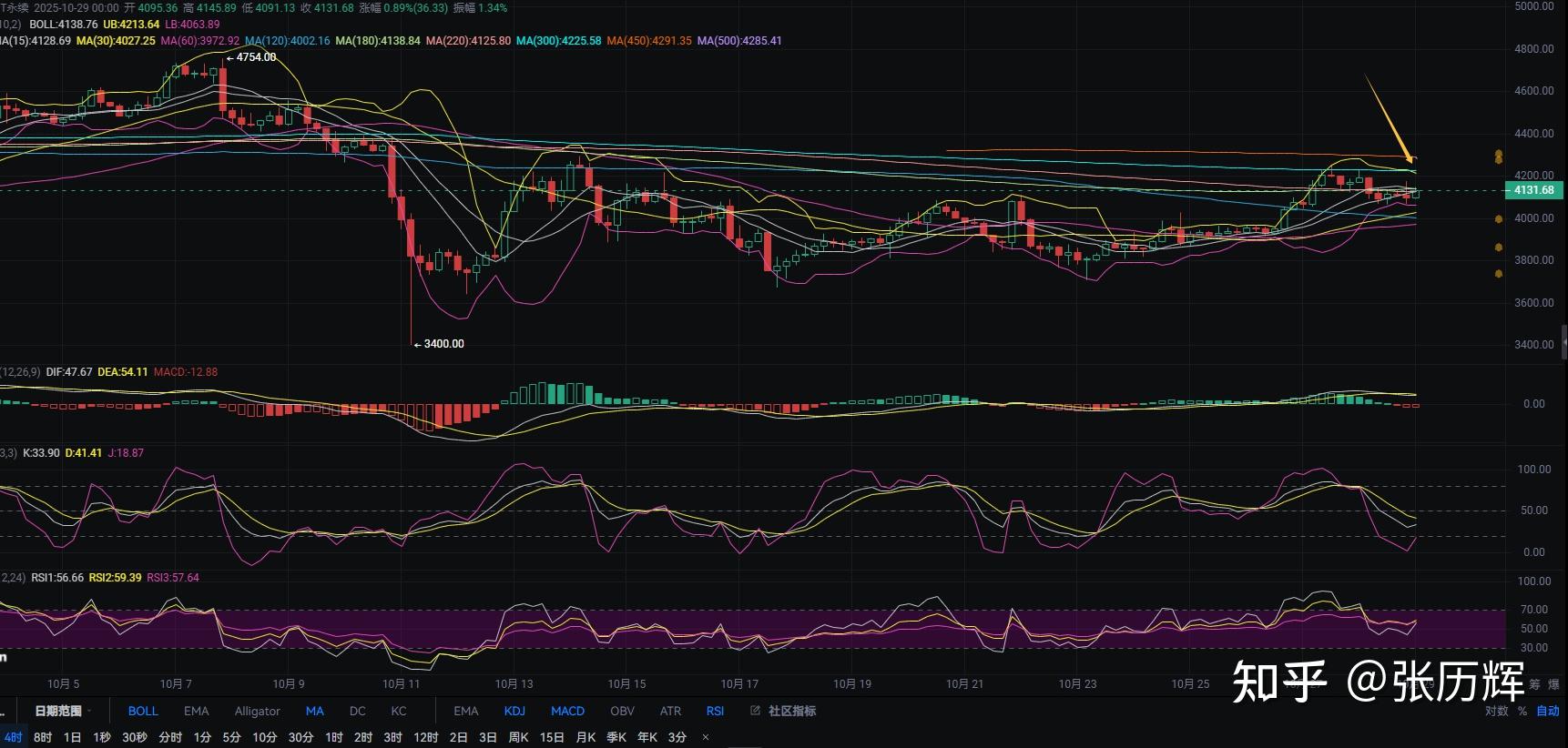Select the 周K weekly timeframe
The width and height of the screenshot is (1568, 748).
[518, 737]
